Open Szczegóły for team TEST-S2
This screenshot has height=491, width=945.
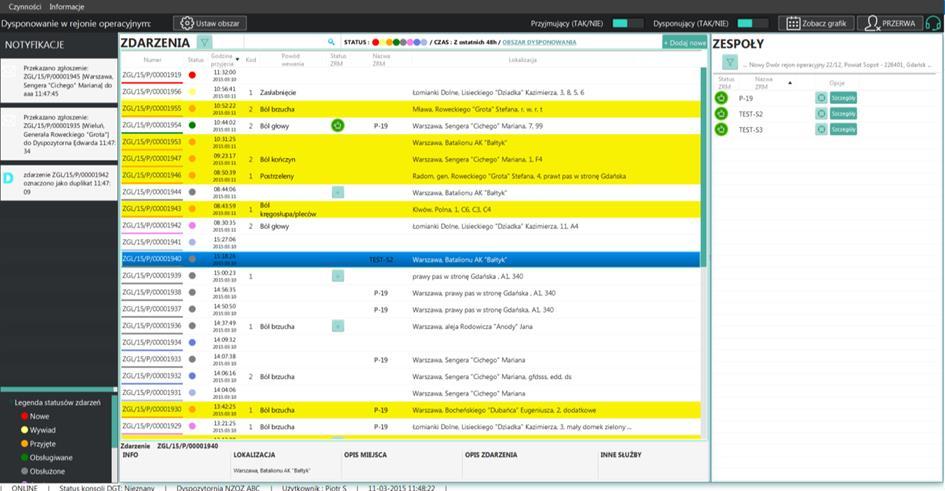[x=843, y=113]
